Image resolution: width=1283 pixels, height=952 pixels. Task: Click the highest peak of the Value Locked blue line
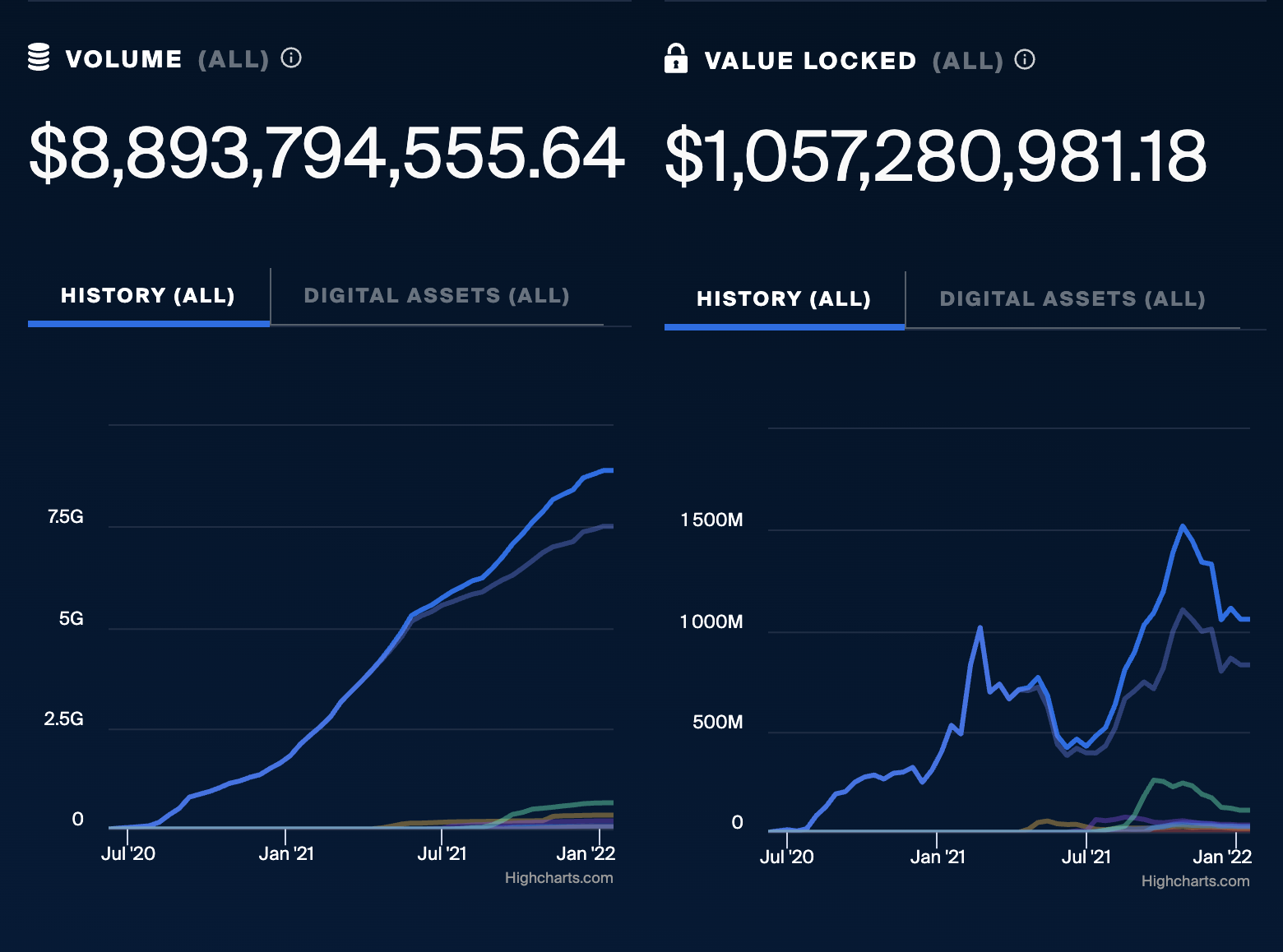pyautogui.click(x=1183, y=526)
